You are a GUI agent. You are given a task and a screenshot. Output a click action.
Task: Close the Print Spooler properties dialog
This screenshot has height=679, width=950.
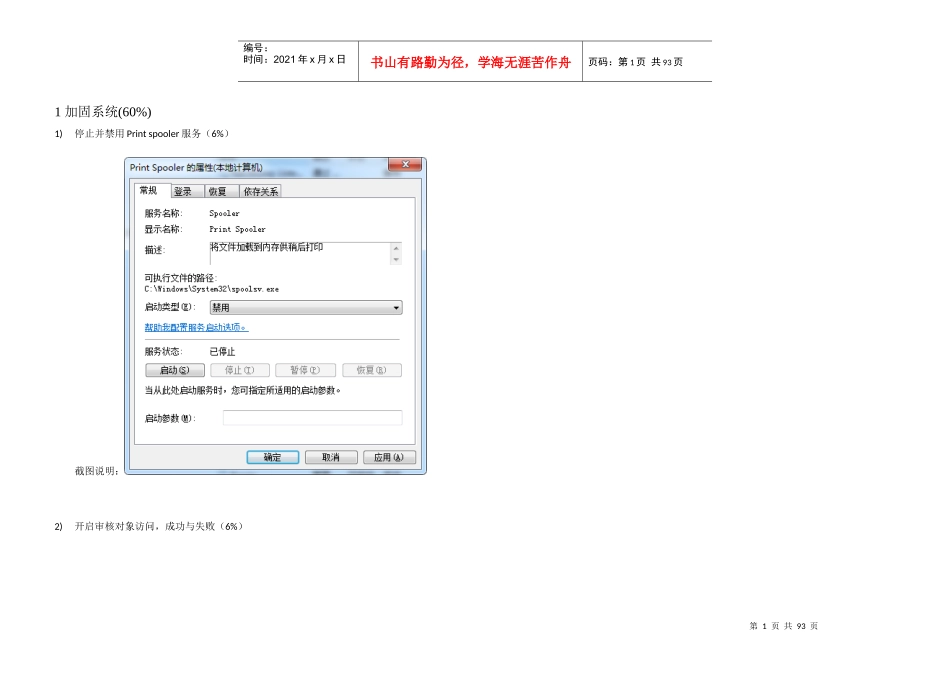coord(405,164)
